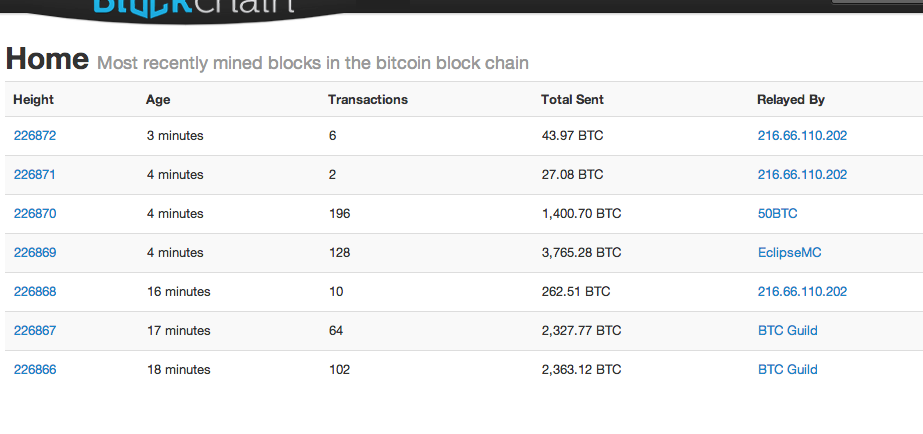Viewport: 923px width, 434px height.
Task: Open block height 226870
Action: click(x=35, y=214)
